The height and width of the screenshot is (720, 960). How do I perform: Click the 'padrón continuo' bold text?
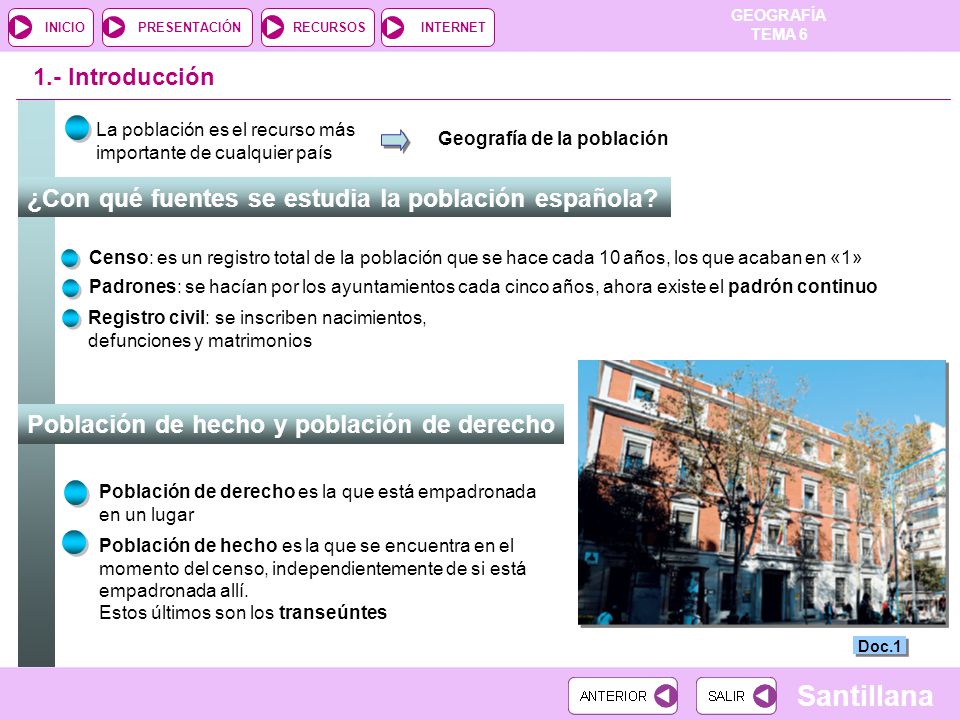(802, 287)
